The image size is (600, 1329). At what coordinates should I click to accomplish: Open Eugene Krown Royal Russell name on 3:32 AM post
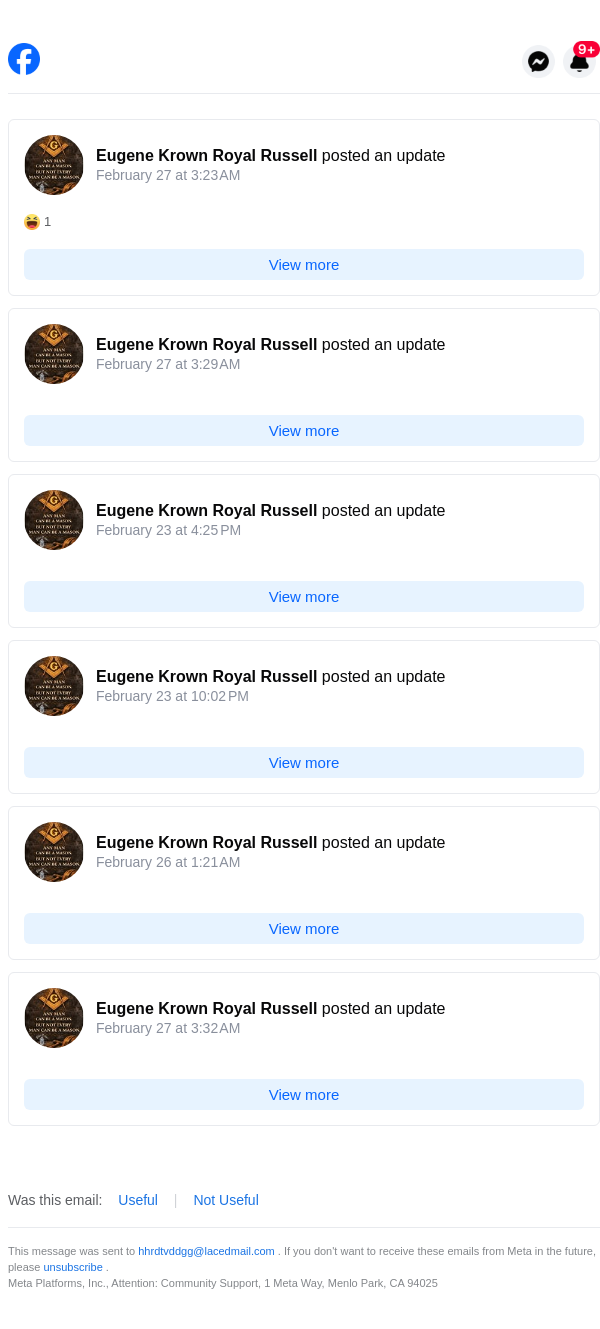tap(206, 1009)
